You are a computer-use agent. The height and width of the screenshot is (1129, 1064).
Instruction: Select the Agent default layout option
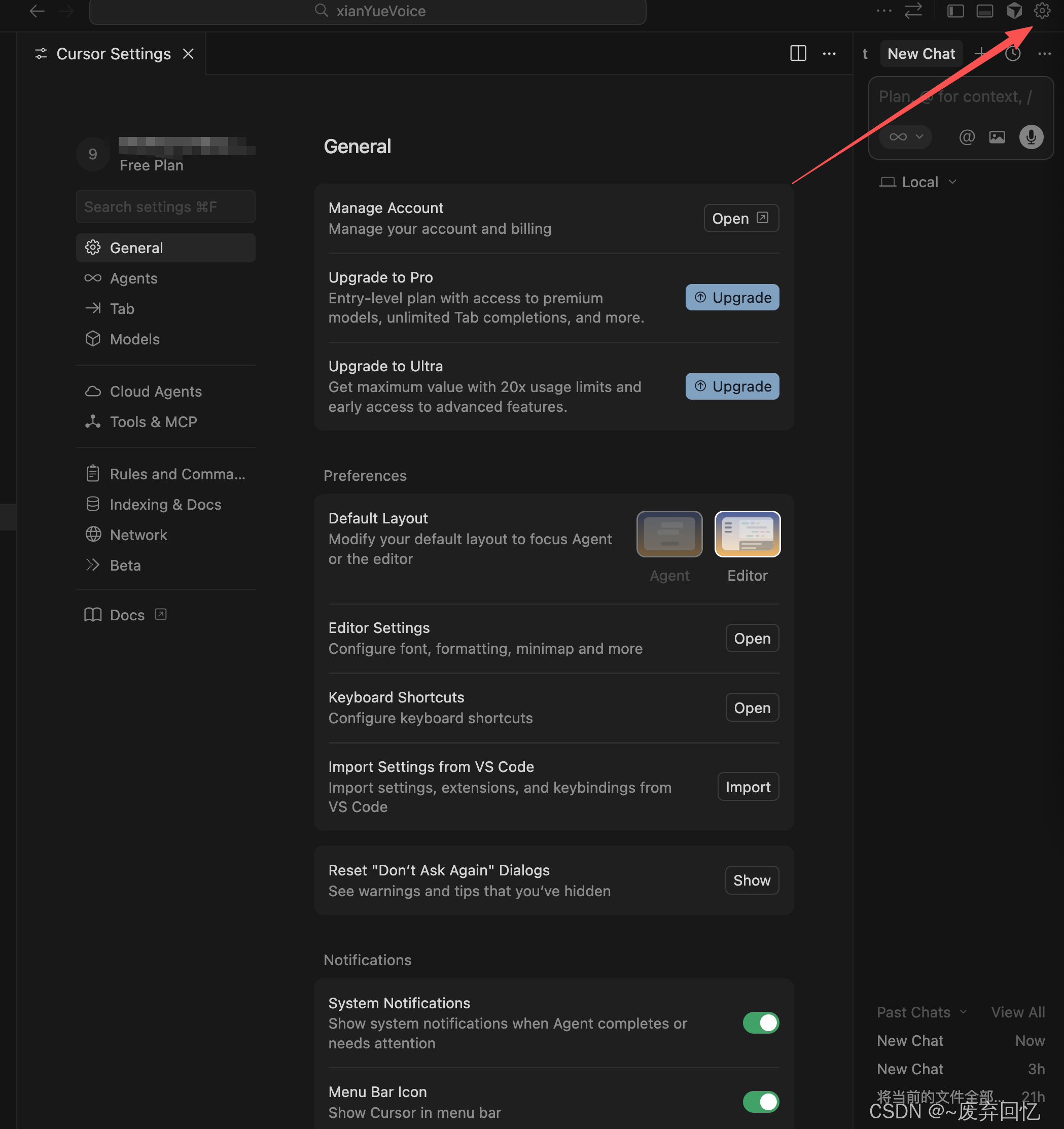[x=669, y=534]
